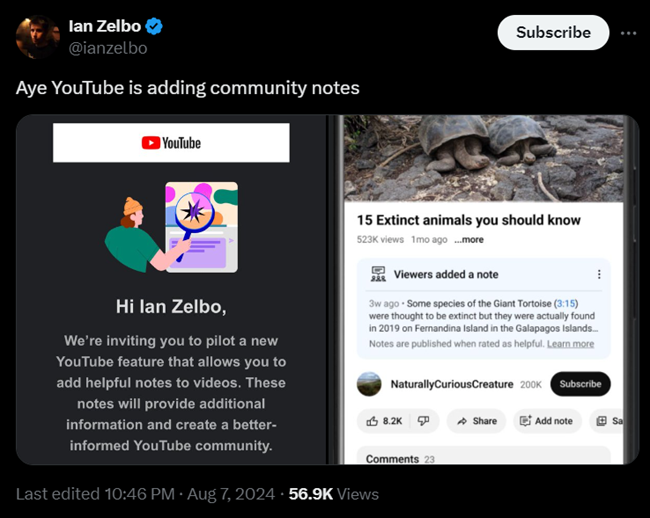Expand the video description with ...more
The height and width of the screenshot is (518, 650).
pos(469,240)
